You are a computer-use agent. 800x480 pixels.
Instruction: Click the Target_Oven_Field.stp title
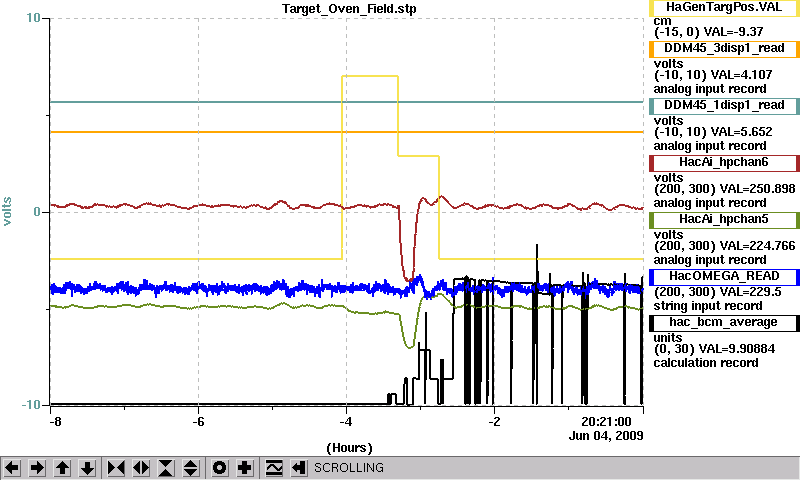(x=349, y=9)
